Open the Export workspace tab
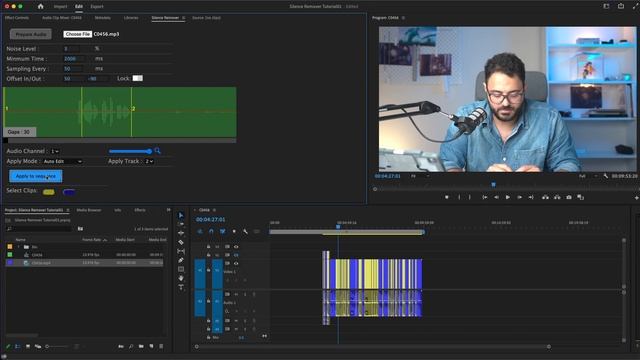Image resolution: width=640 pixels, height=360 pixels. coord(97,7)
